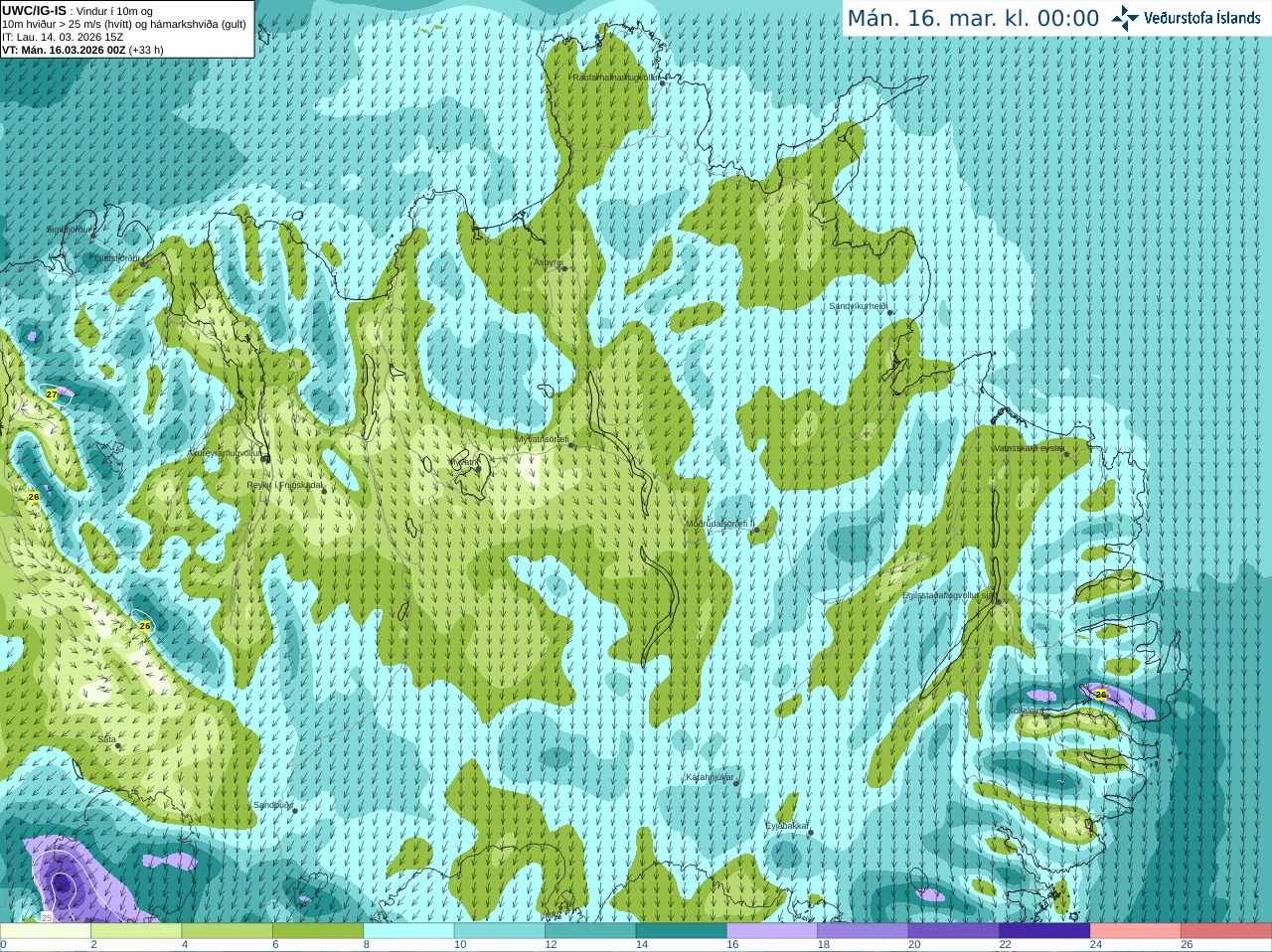Screen dimensions: 1272x952
Task: Click the 8–10 m/s light cyan swatch
Action: click(409, 931)
